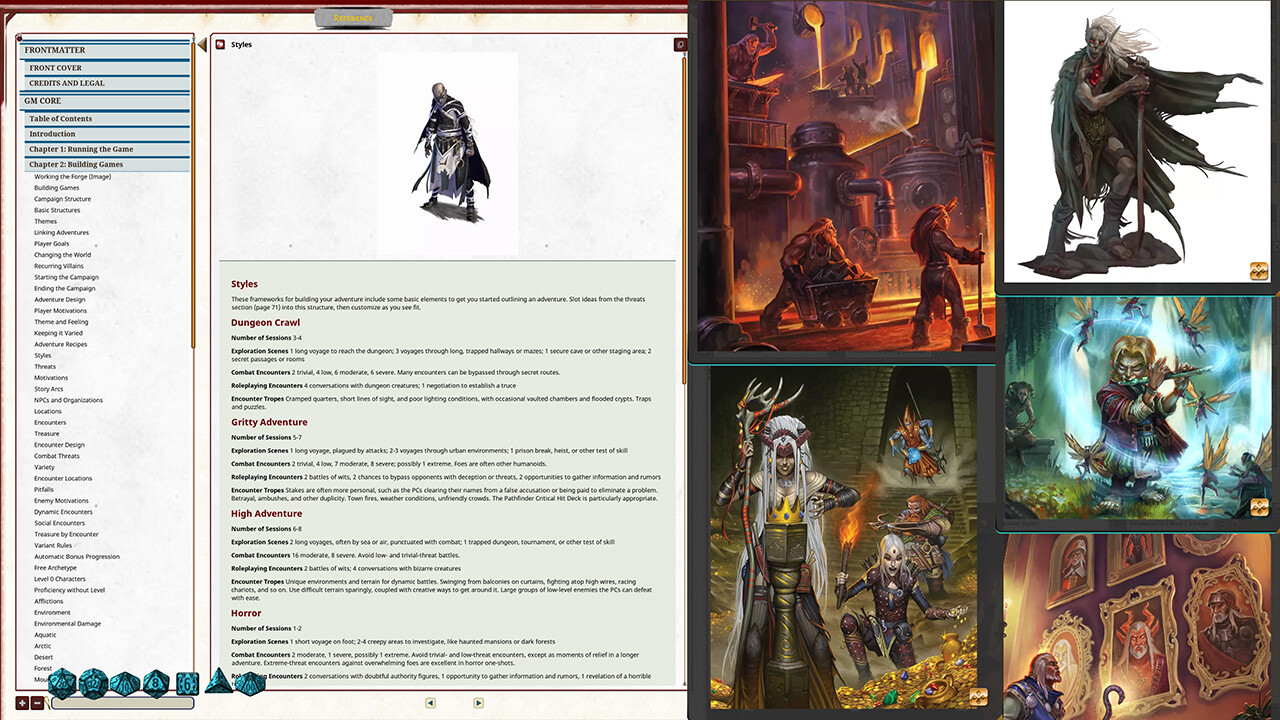
Task: Roll the d4 die
Action: (217, 682)
